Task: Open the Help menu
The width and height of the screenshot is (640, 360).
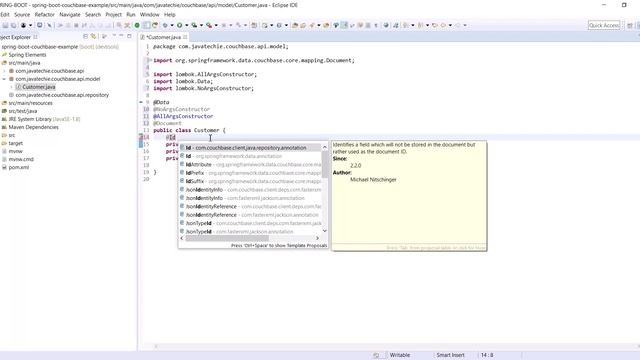Action: (169, 15)
